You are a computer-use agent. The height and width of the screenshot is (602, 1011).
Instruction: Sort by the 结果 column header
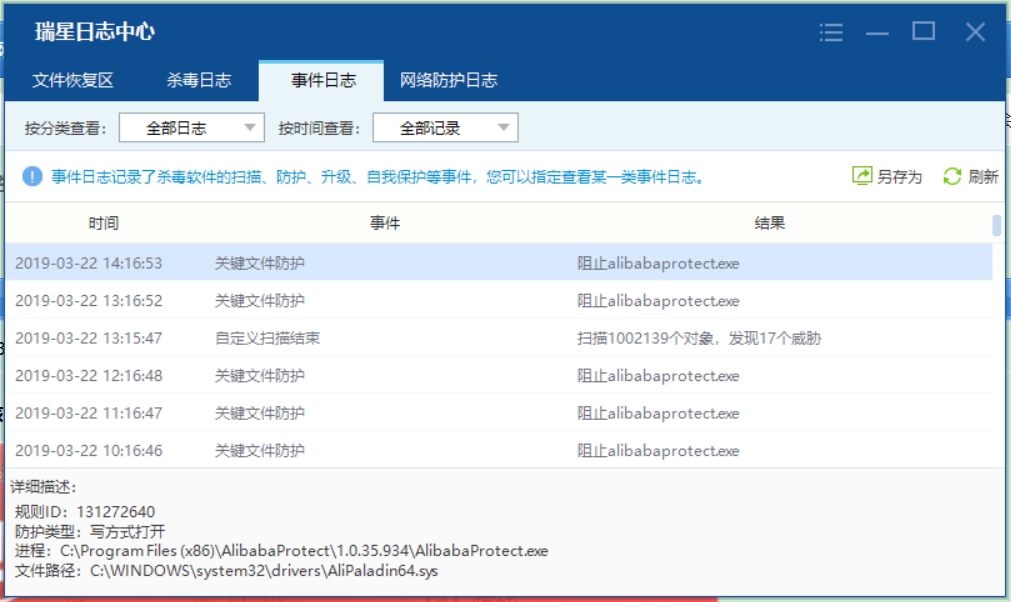click(x=770, y=223)
